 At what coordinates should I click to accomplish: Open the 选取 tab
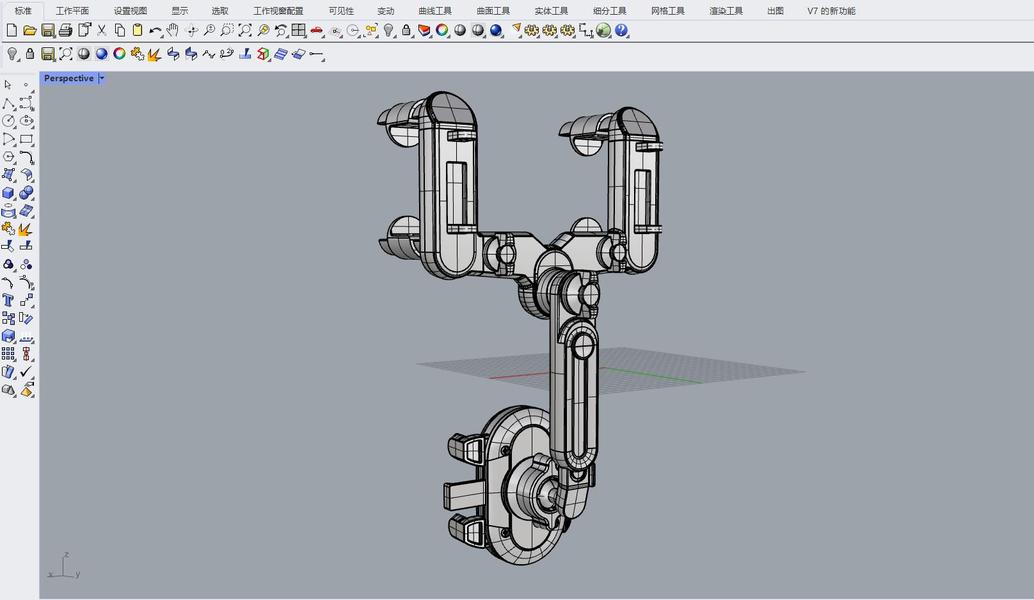coord(220,11)
